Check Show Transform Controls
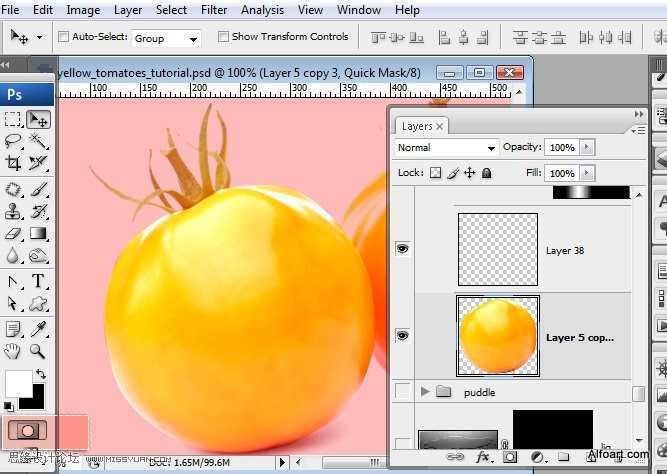The width and height of the screenshot is (667, 474). pyautogui.click(x=223, y=37)
